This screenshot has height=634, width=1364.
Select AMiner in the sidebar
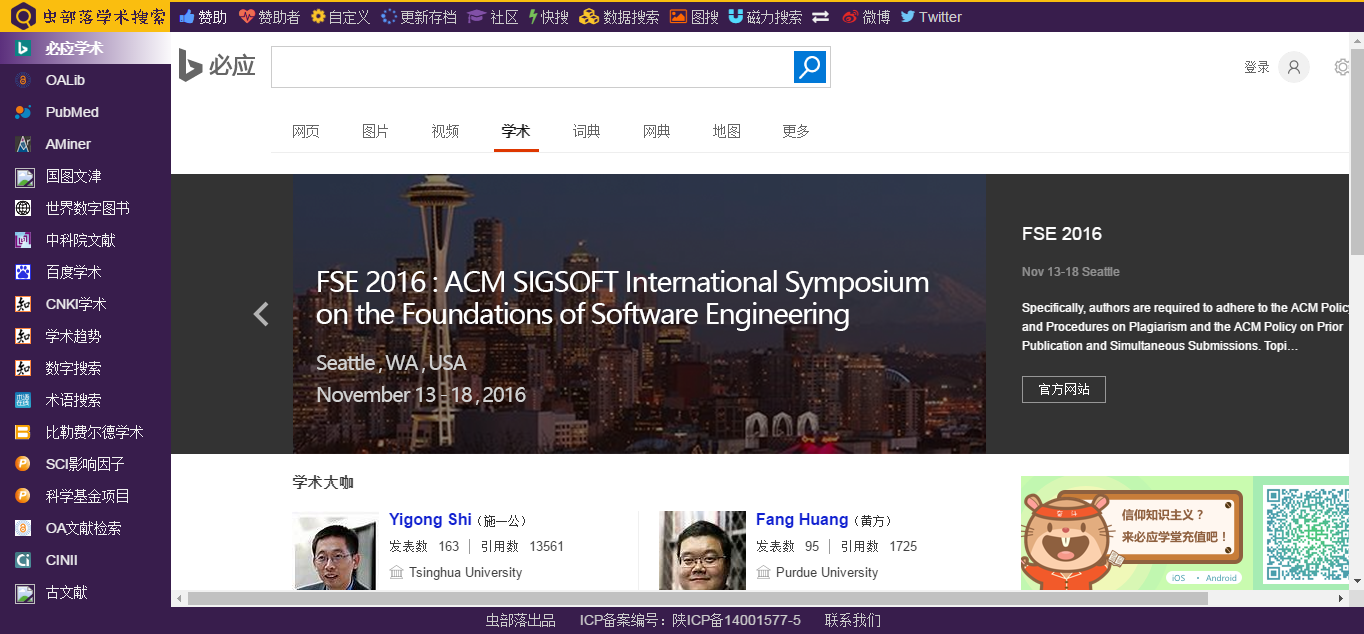click(85, 144)
